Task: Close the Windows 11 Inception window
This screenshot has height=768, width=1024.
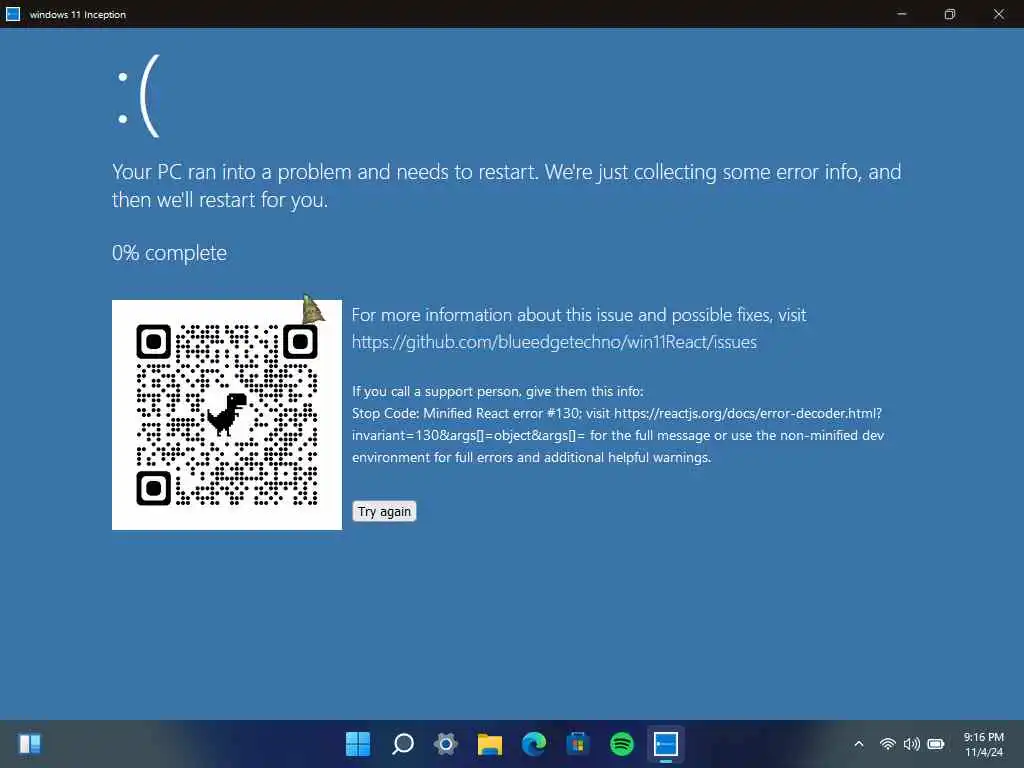Action: click(999, 14)
